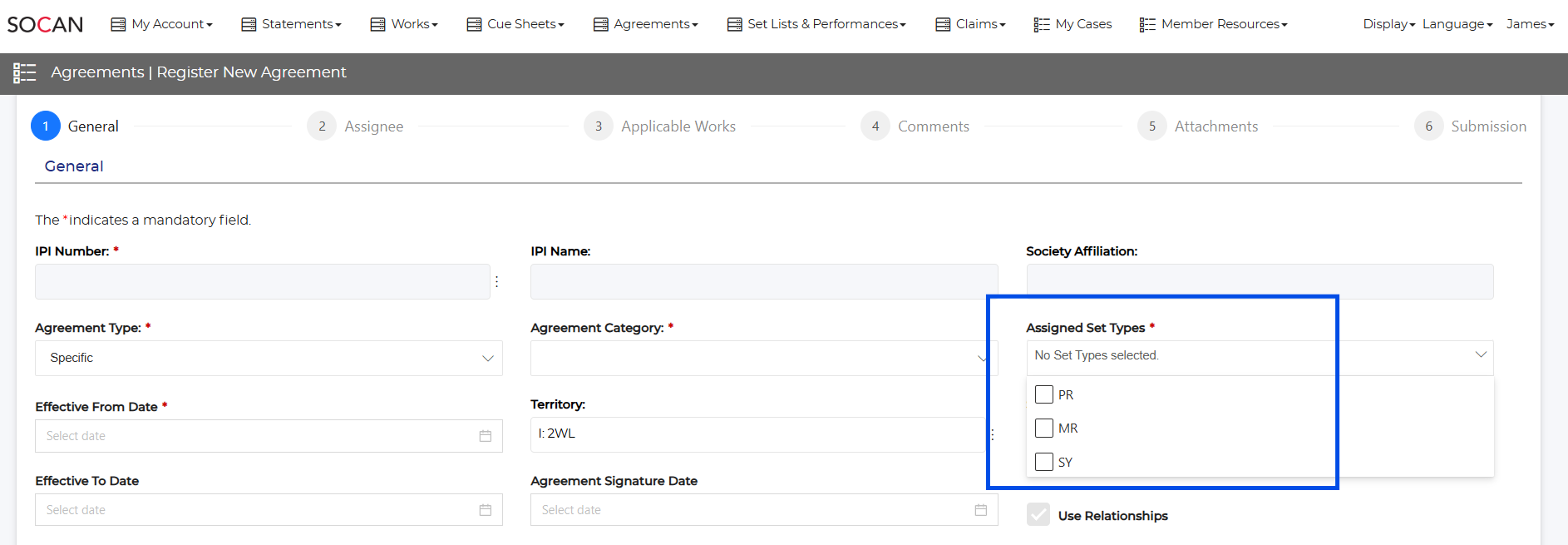Click the My Cases list icon
Screen dimensions: 1568x545
(x=1042, y=24)
